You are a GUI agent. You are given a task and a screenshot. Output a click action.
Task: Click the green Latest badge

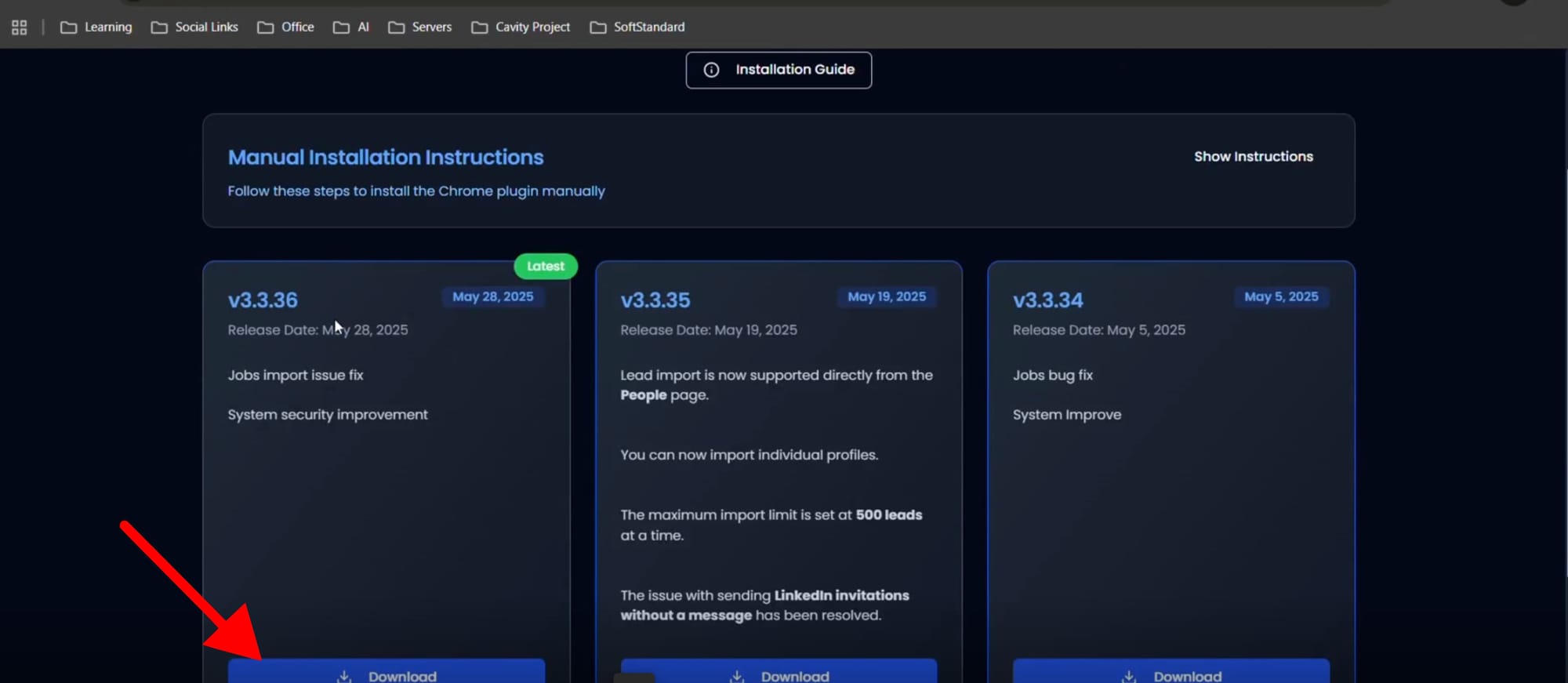(x=546, y=267)
